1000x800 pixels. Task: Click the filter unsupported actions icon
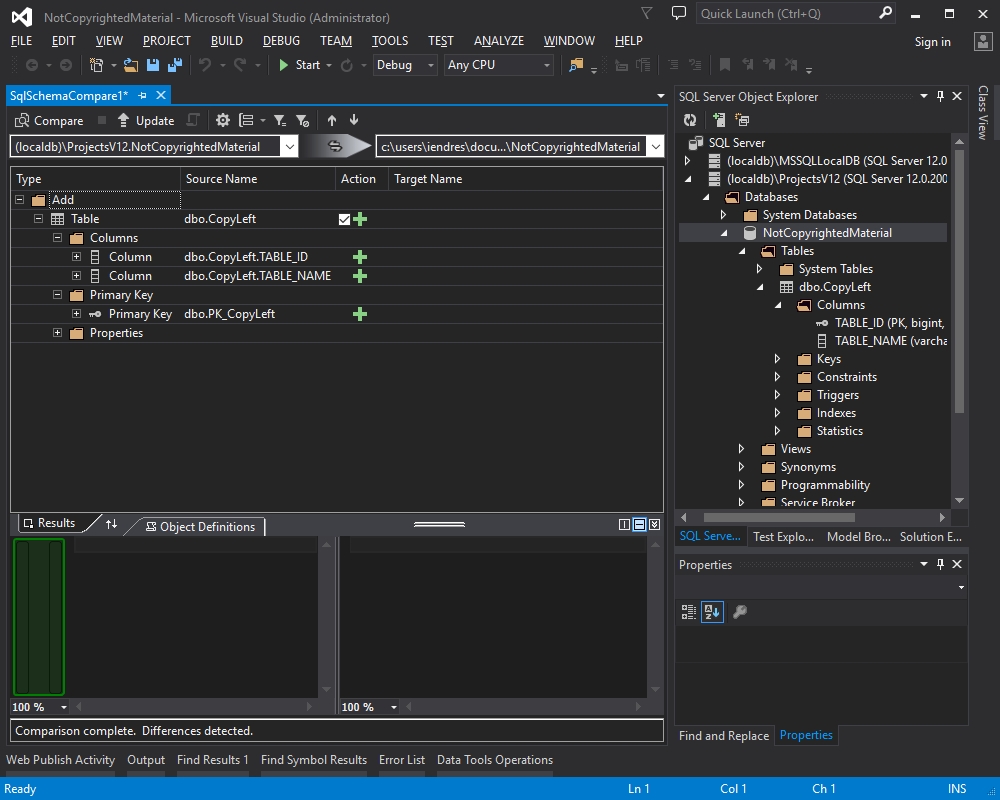click(302, 120)
